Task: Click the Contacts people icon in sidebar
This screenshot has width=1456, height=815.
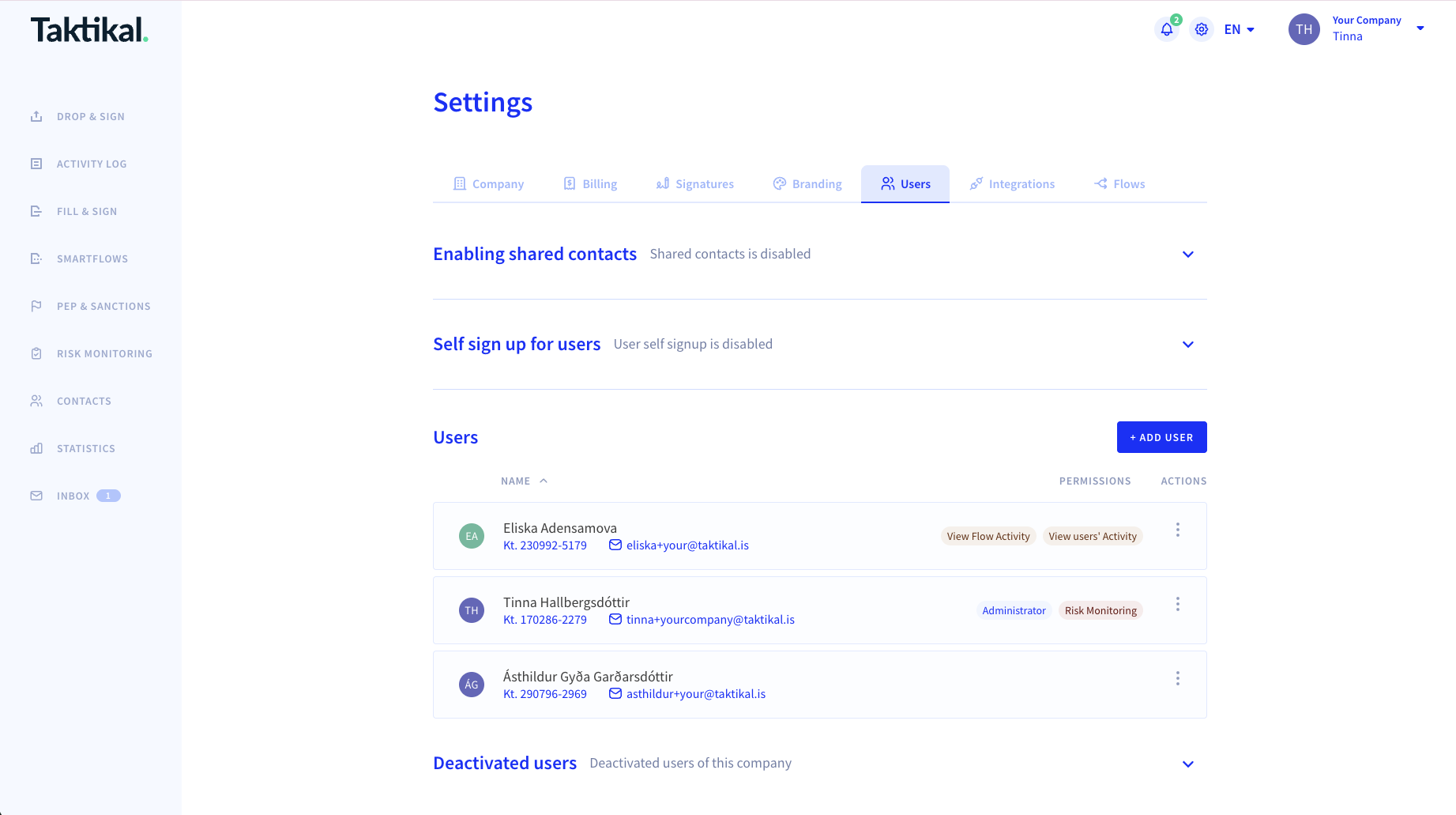Action: (x=36, y=401)
